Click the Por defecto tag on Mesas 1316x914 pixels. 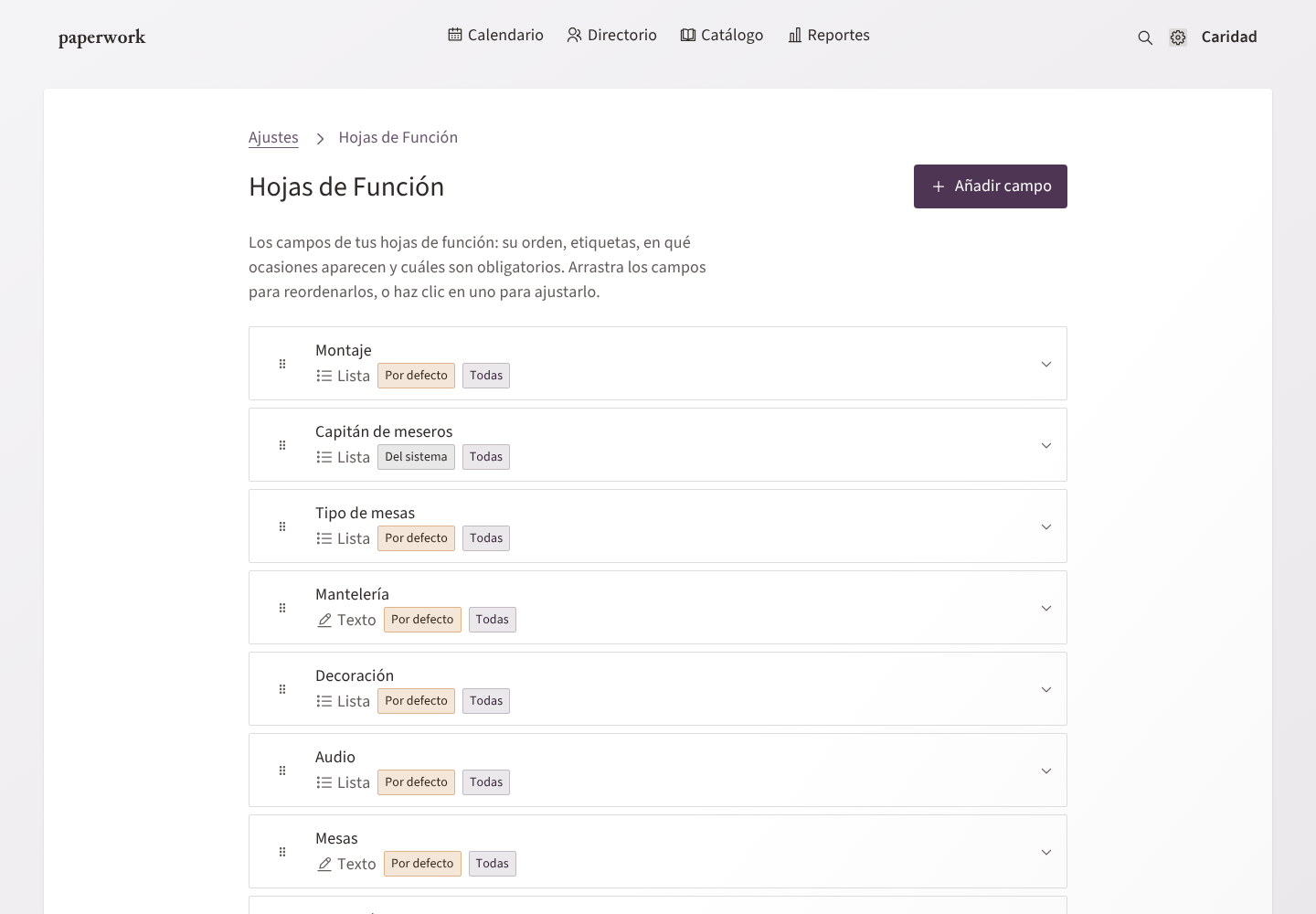pyautogui.click(x=422, y=864)
